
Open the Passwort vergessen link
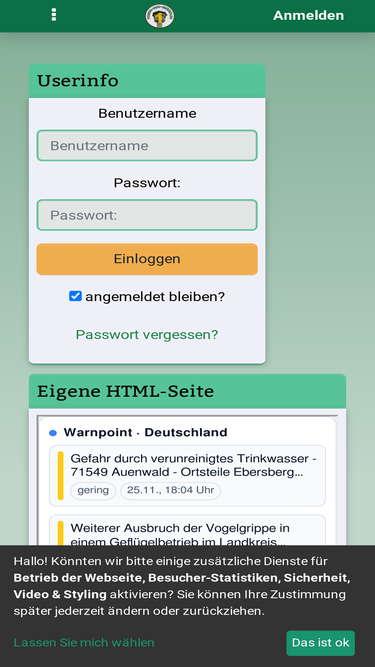pos(147,335)
